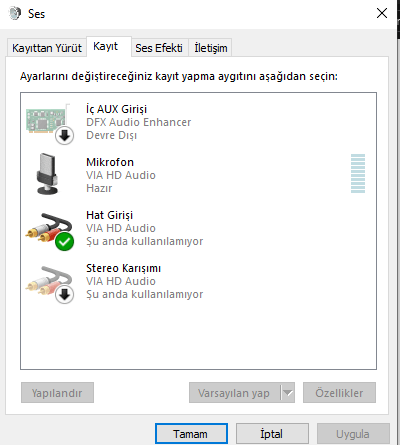Cancel with the İptal button

coord(272,434)
